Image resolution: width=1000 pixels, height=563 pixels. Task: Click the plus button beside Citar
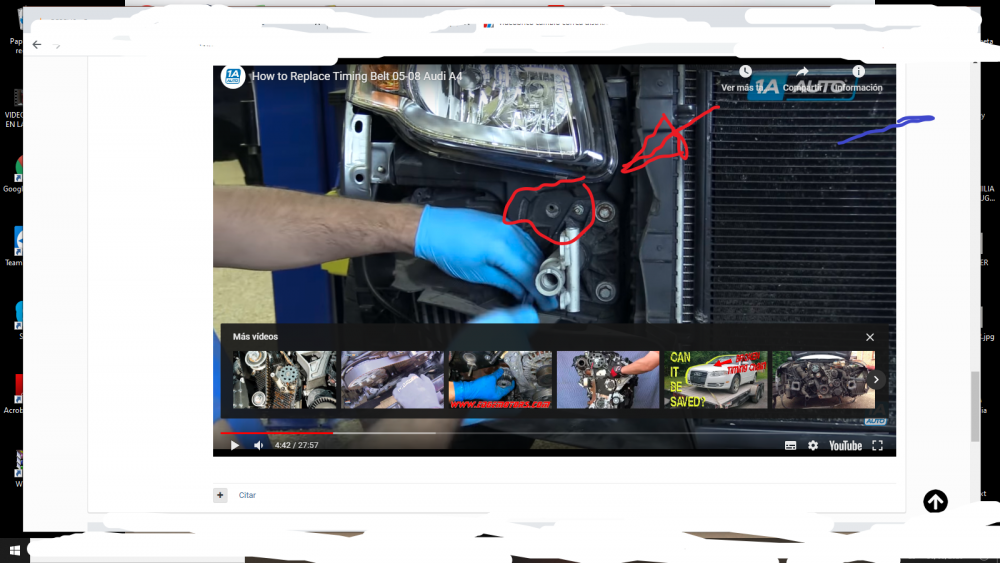(x=220, y=495)
